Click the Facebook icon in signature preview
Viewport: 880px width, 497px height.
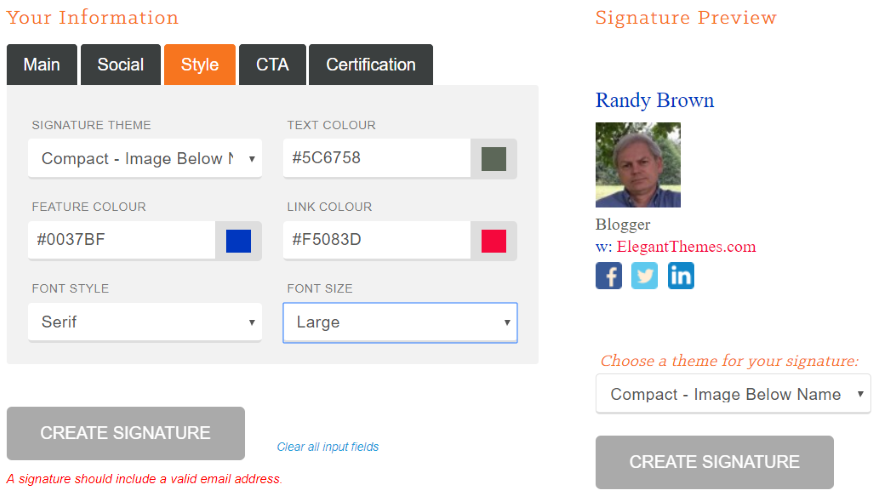pyautogui.click(x=608, y=276)
